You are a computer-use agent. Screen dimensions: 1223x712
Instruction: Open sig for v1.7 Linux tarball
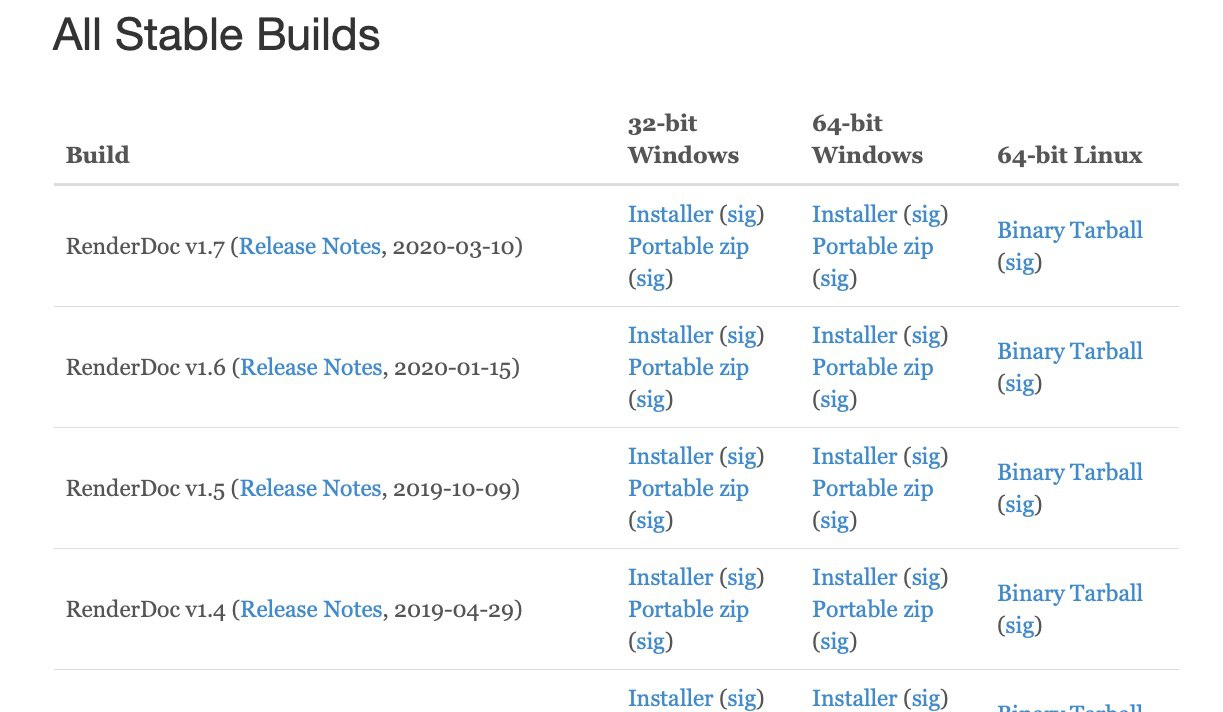(x=1020, y=262)
